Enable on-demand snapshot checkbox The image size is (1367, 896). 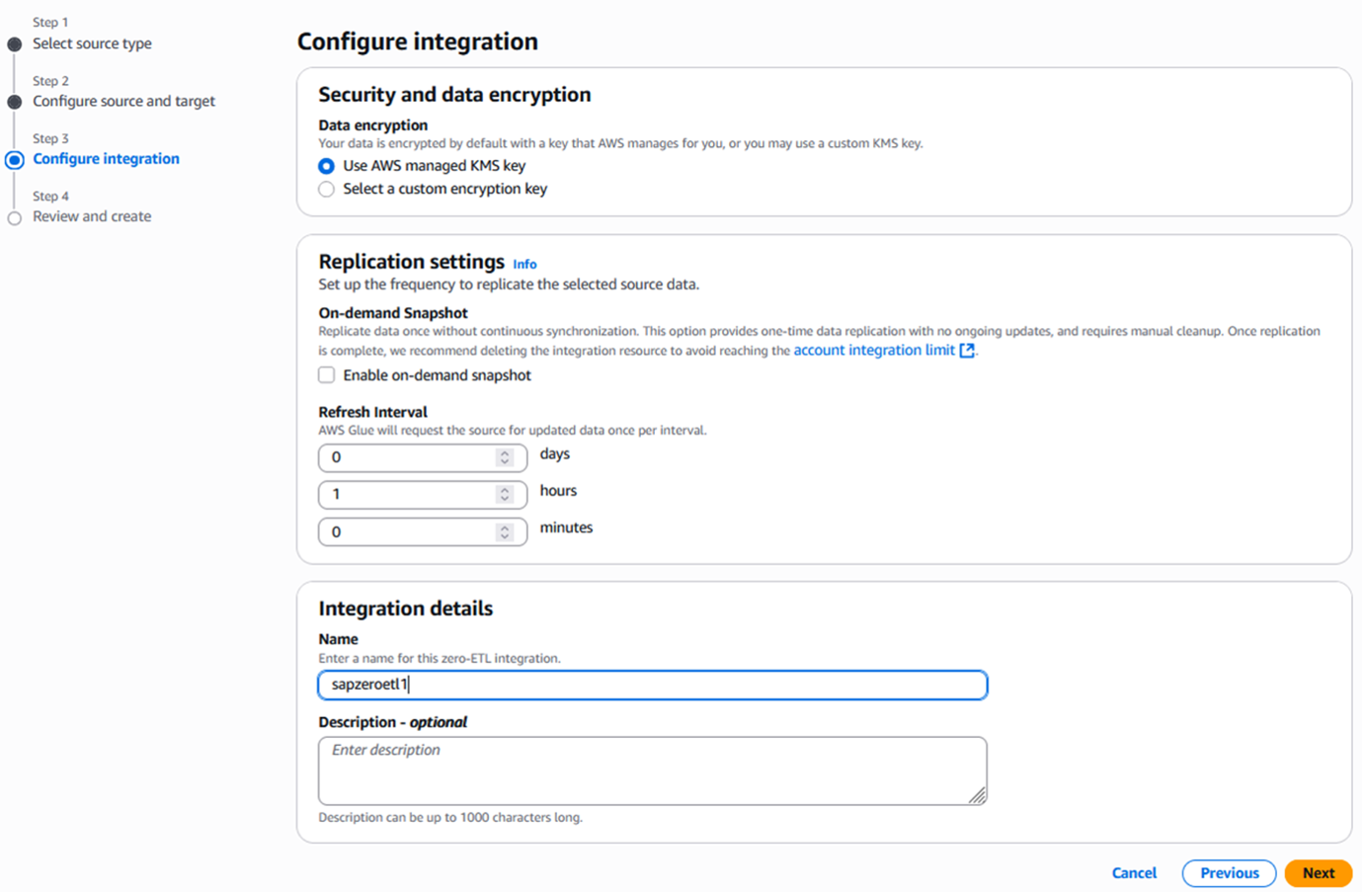point(327,375)
